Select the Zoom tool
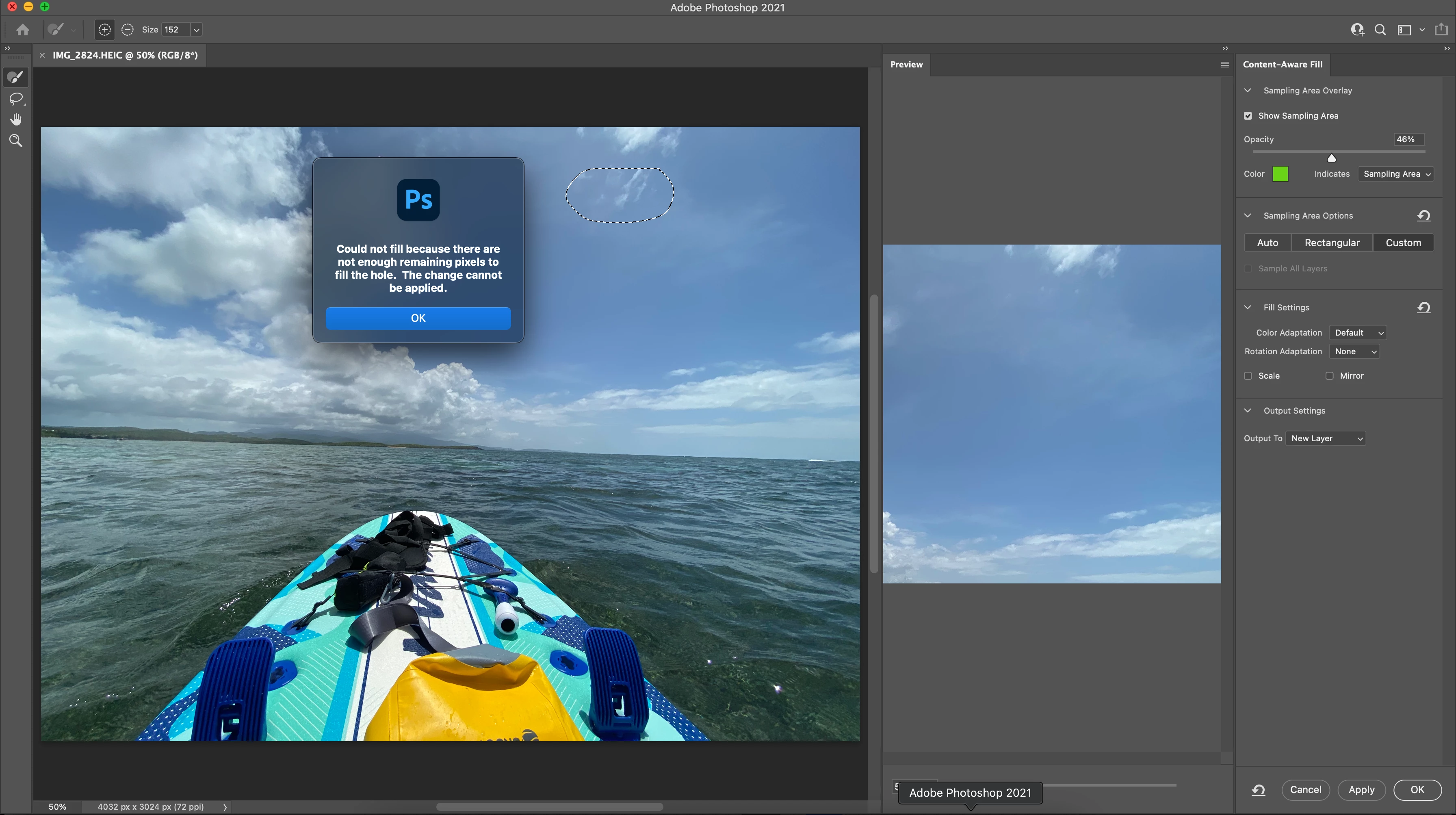The height and width of the screenshot is (815, 1456). point(16,141)
